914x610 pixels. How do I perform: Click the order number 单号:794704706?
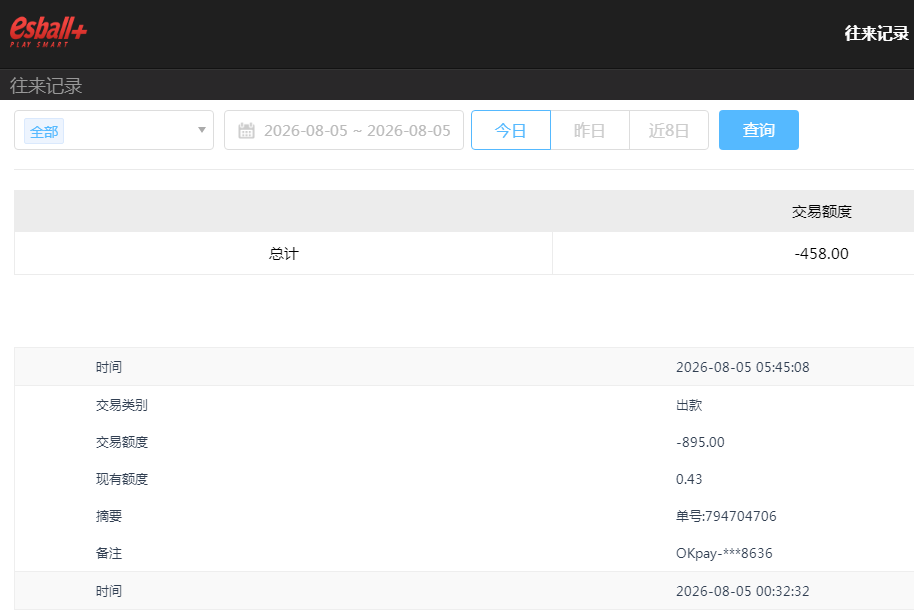[x=726, y=516]
